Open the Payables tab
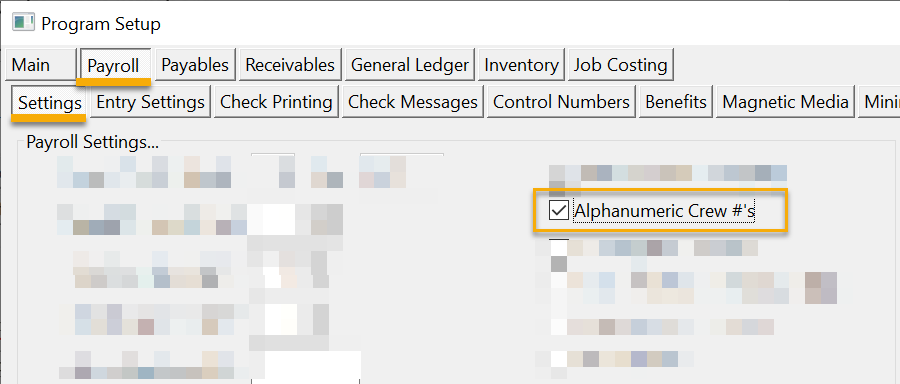This screenshot has height=384, width=900. pyautogui.click(x=195, y=65)
